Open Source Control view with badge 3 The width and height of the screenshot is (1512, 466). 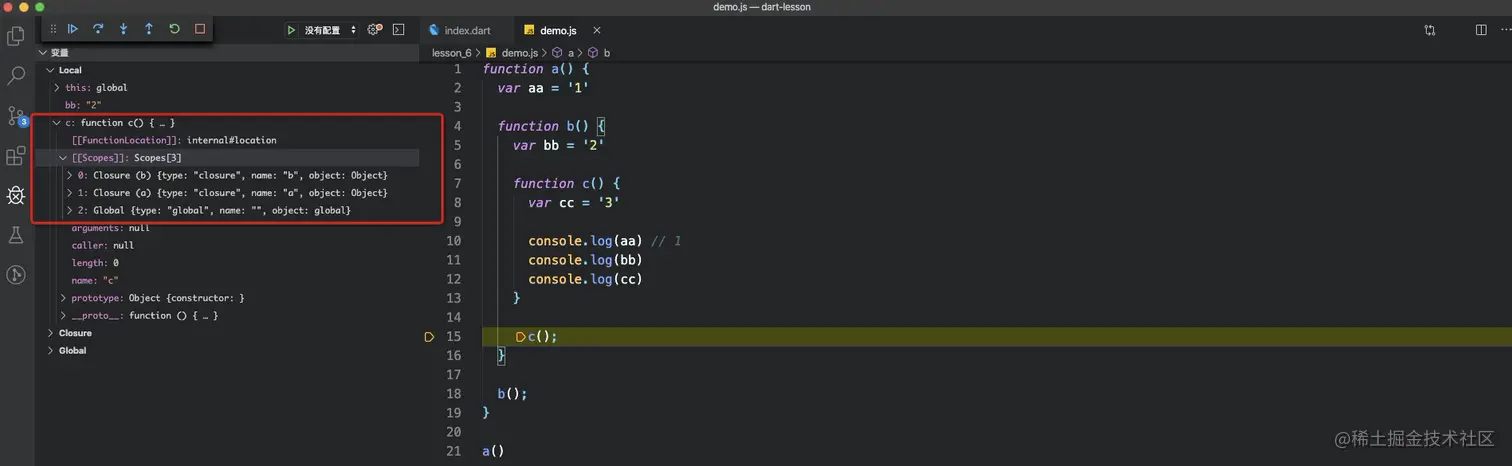click(x=16, y=115)
